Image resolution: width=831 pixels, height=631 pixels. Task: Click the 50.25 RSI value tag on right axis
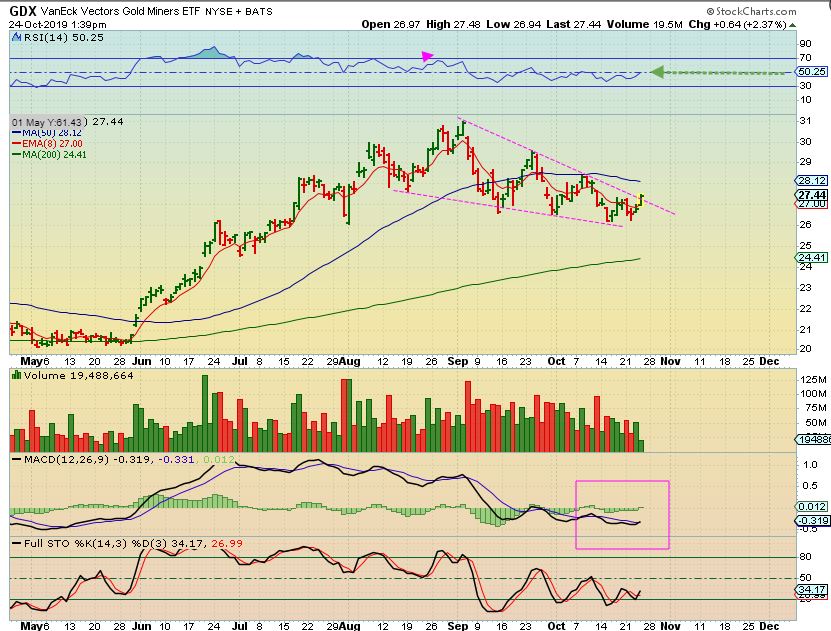811,72
